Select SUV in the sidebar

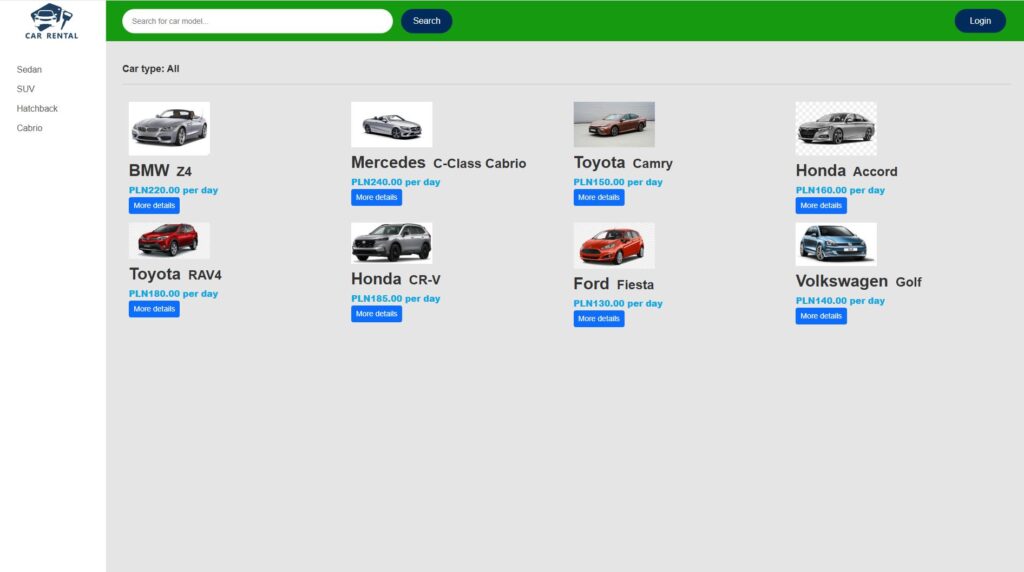pos(26,89)
